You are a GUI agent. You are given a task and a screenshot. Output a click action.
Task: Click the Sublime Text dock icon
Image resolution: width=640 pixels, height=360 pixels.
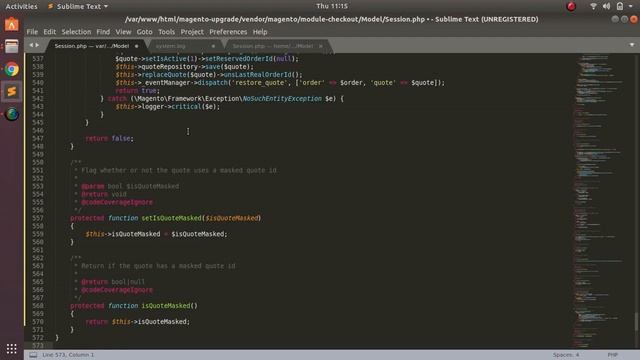pyautogui.click(x=12, y=91)
